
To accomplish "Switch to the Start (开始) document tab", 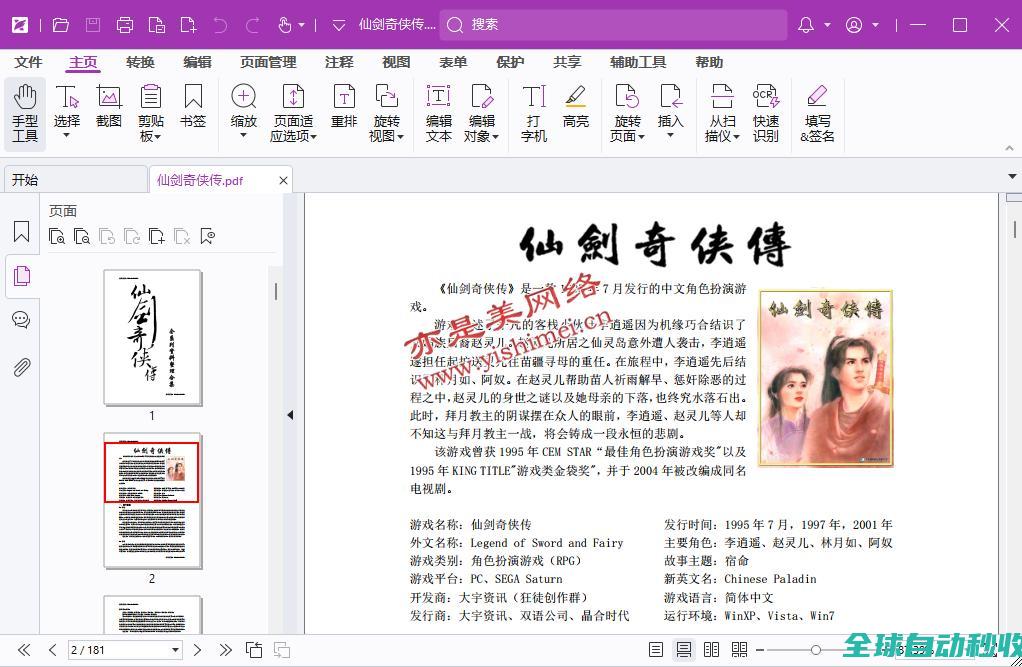I will [x=25, y=180].
